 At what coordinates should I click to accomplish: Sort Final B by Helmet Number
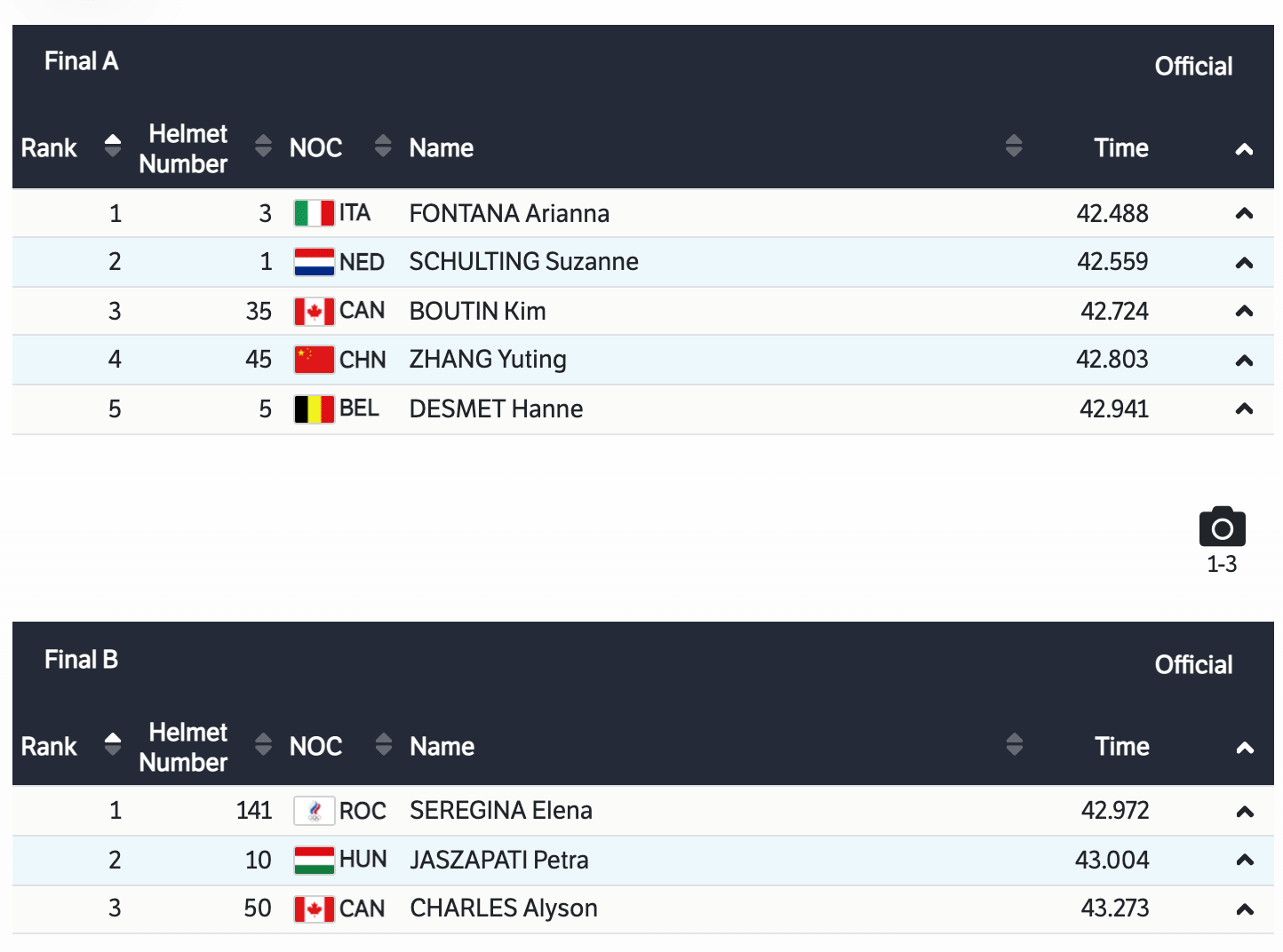coord(263,744)
